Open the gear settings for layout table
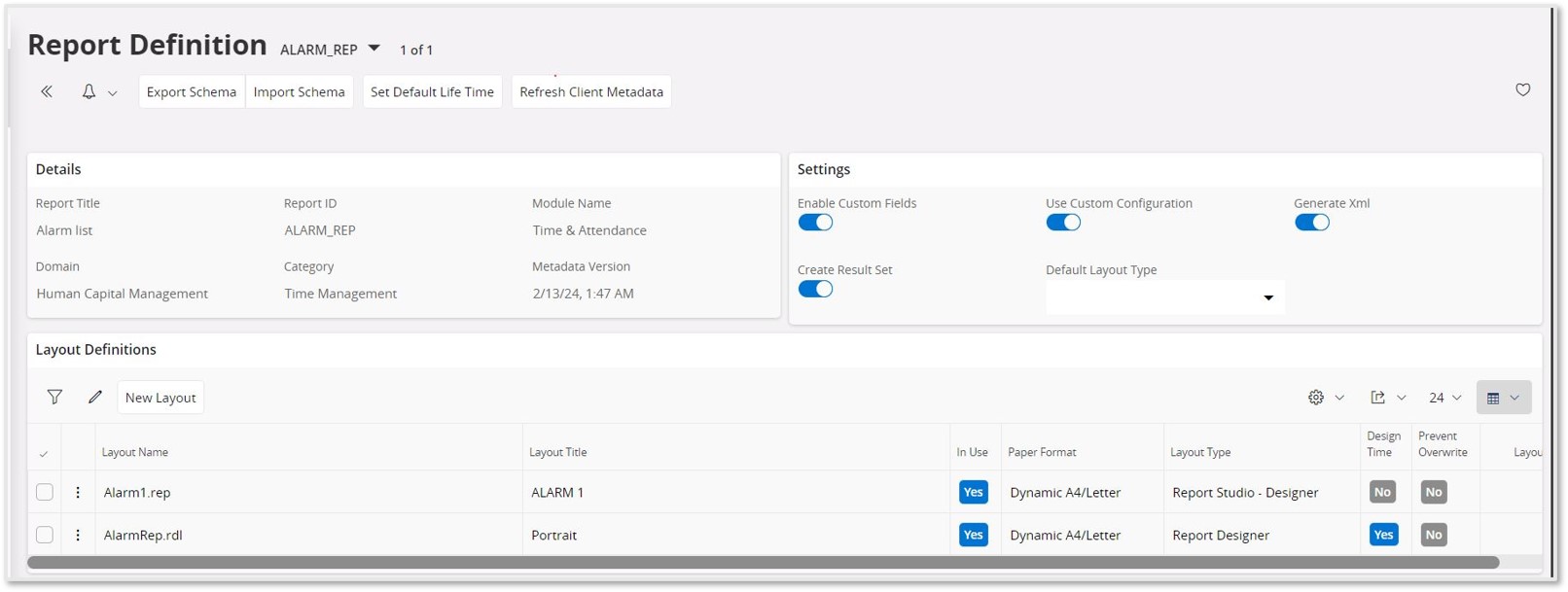Image resolution: width=1568 pixels, height=592 pixels. (1316, 397)
